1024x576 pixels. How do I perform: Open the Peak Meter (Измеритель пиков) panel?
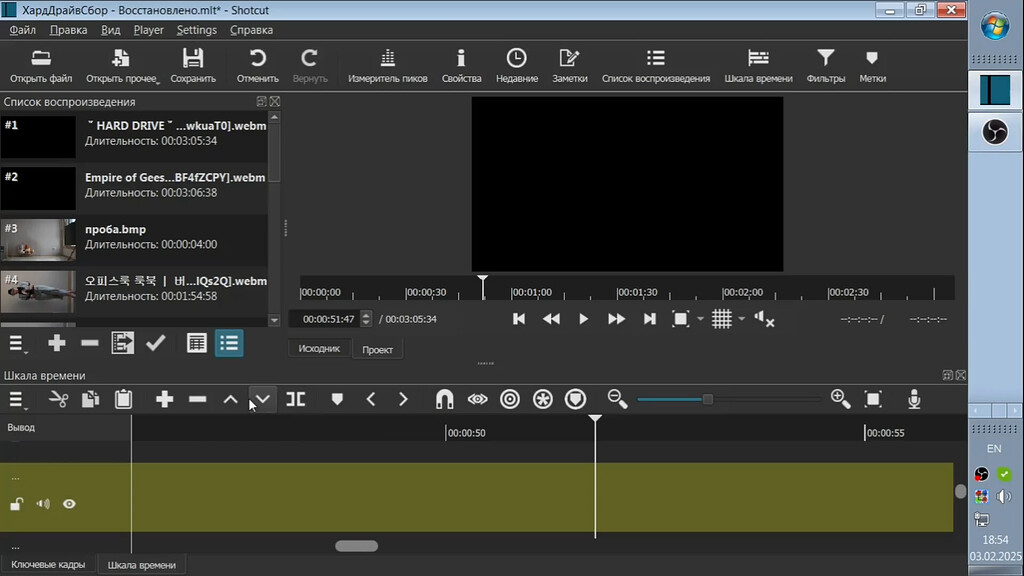(x=387, y=65)
